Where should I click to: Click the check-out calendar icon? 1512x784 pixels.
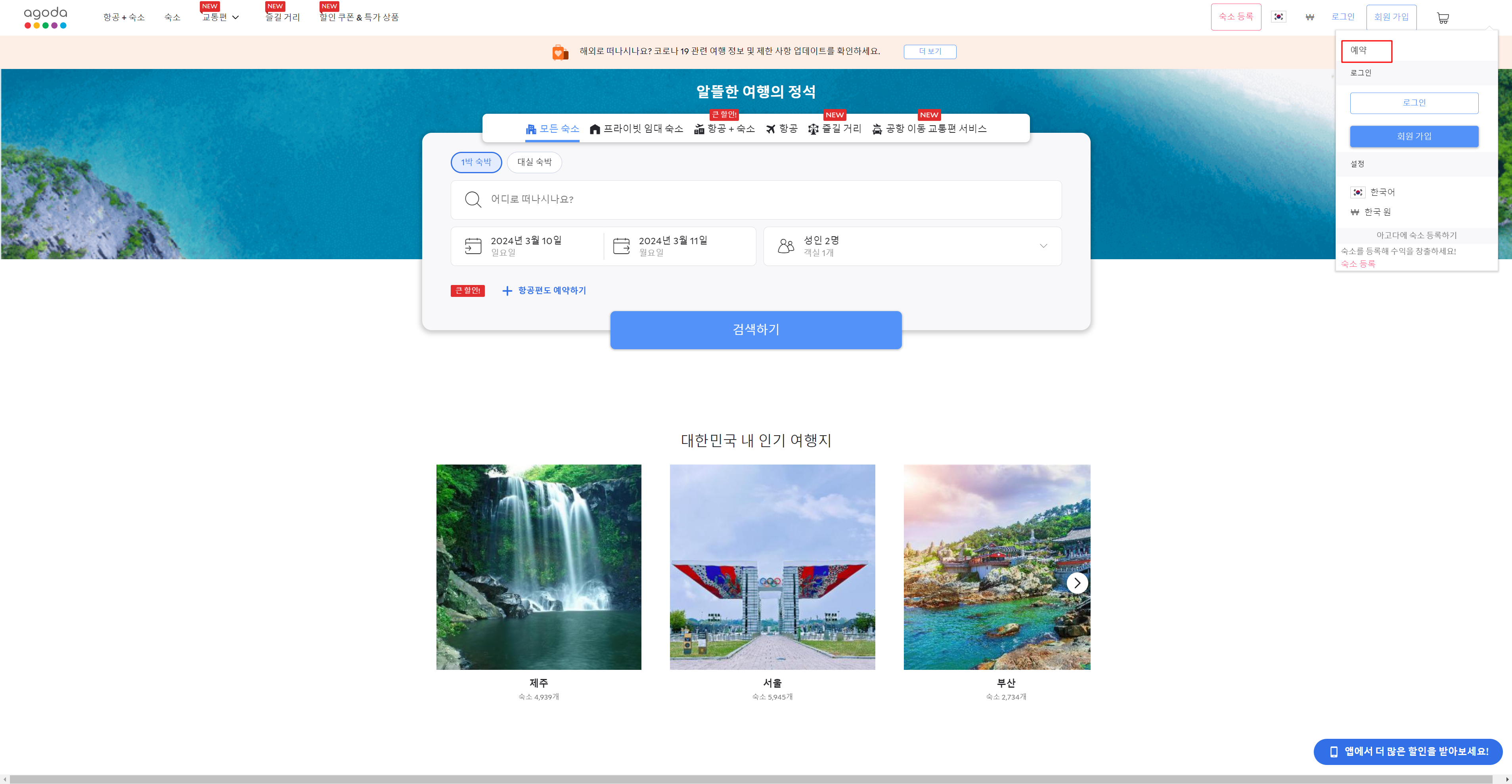[x=621, y=246]
